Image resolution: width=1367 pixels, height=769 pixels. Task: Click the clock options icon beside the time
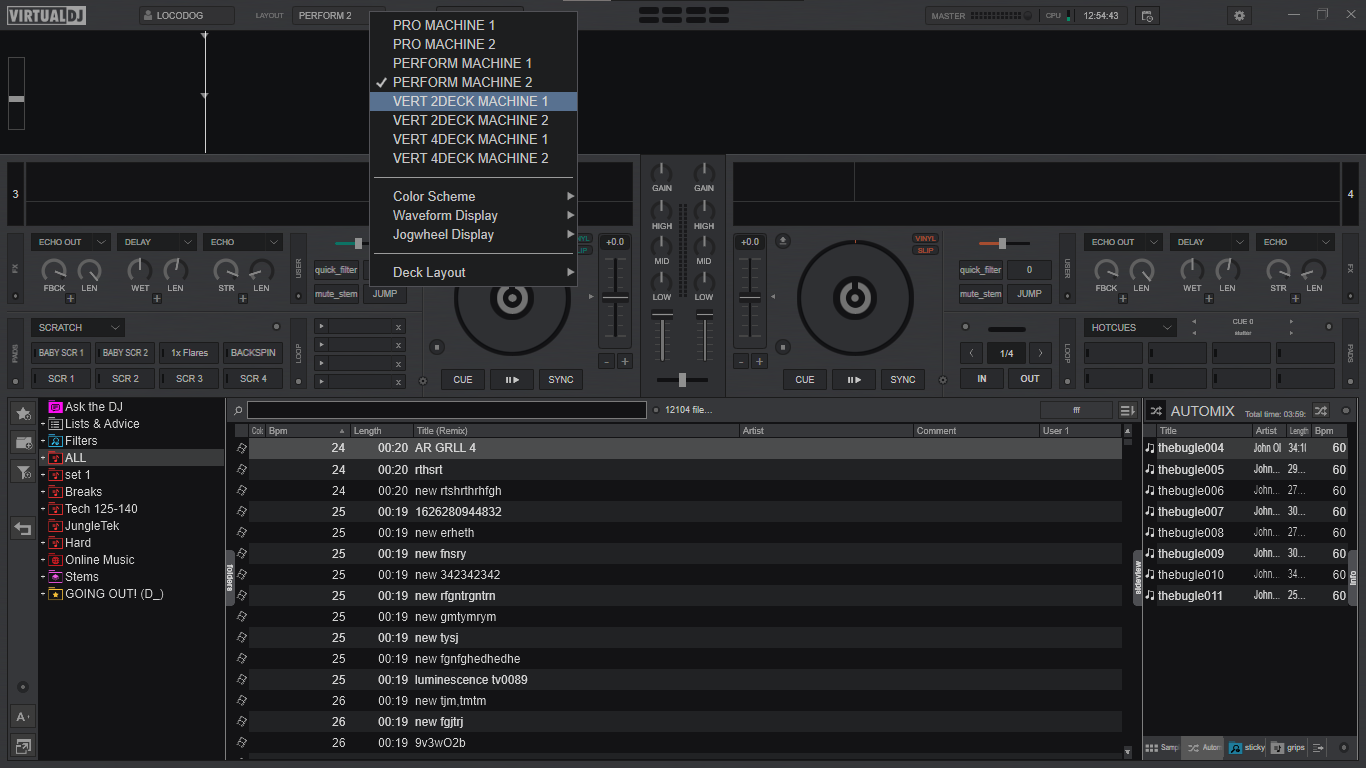click(x=1148, y=16)
